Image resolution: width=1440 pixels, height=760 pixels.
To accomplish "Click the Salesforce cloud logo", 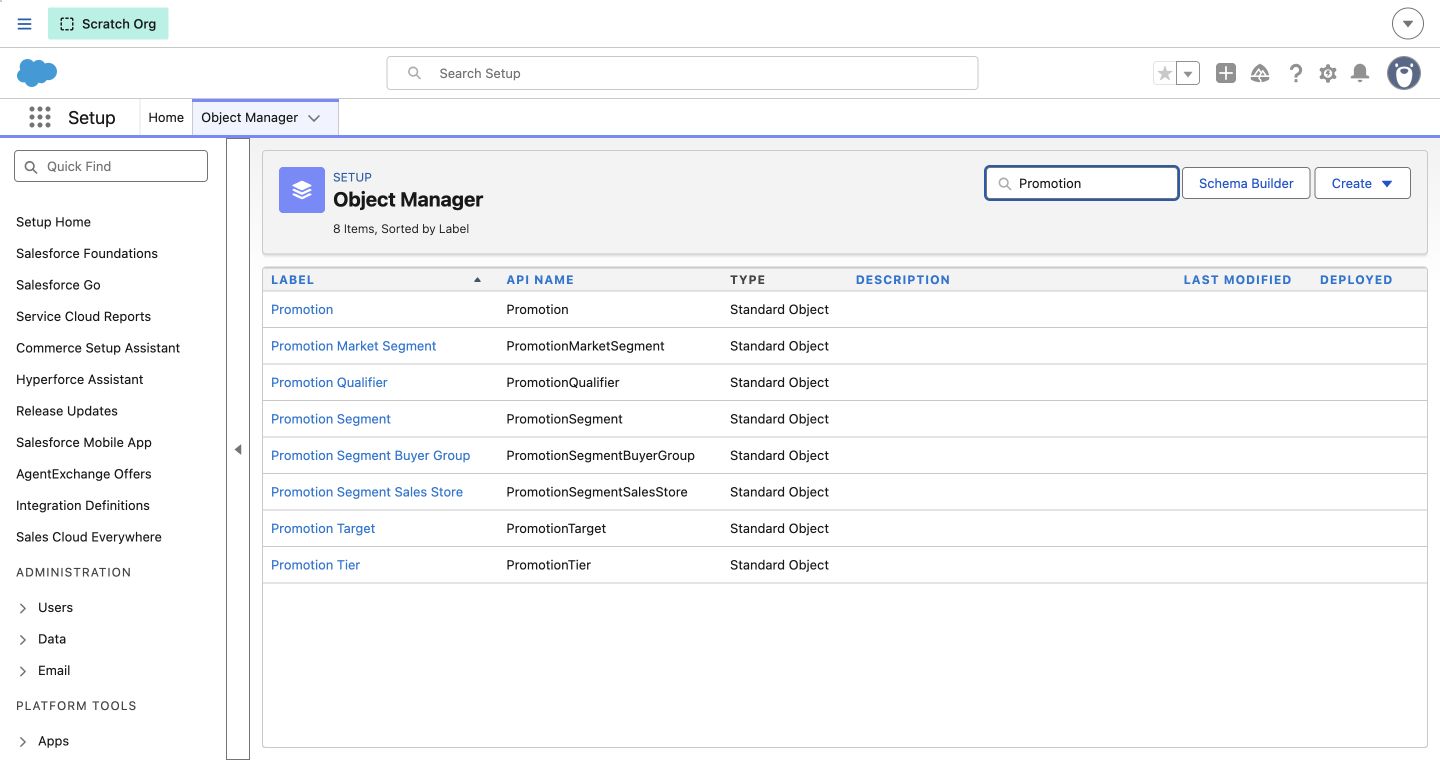I will pos(37,73).
